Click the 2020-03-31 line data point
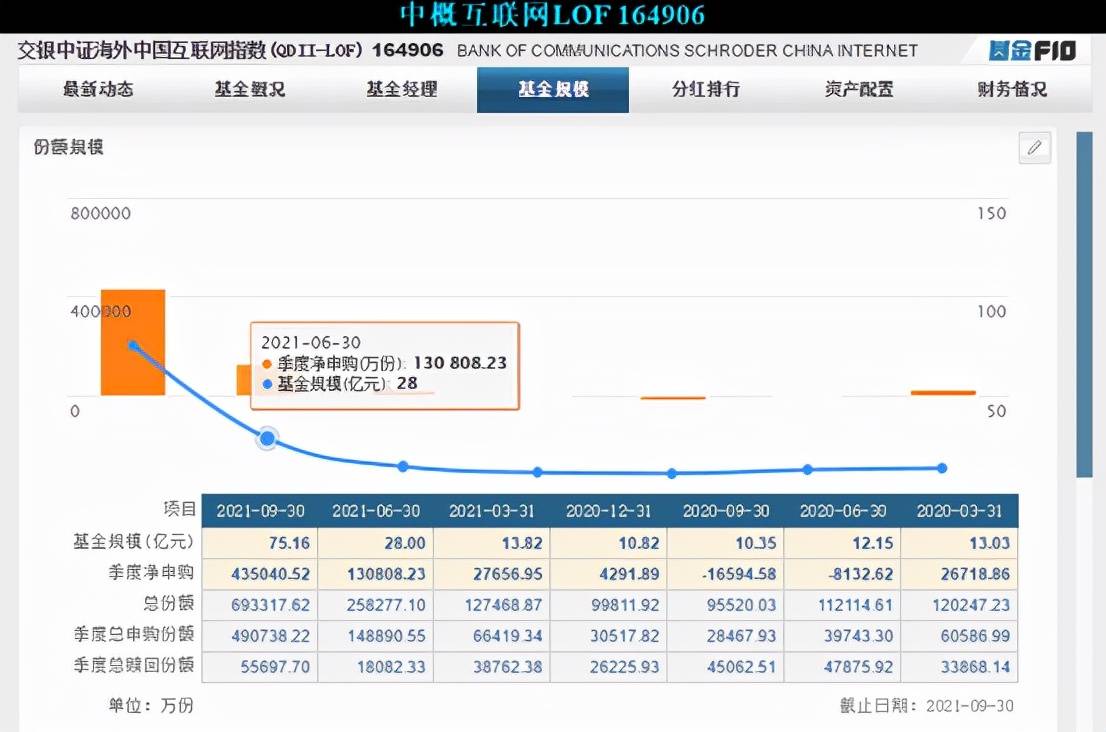Image resolution: width=1106 pixels, height=732 pixels. click(x=942, y=468)
